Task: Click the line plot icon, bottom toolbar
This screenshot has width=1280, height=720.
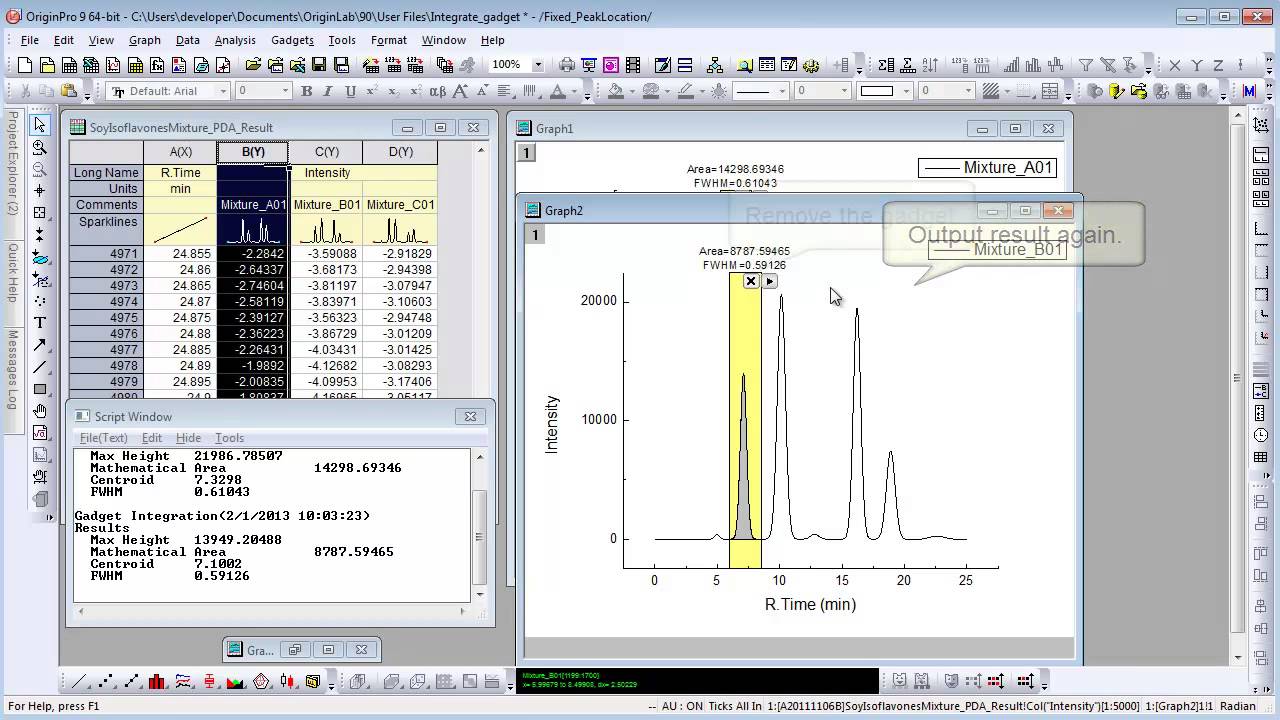Action: [x=78, y=682]
